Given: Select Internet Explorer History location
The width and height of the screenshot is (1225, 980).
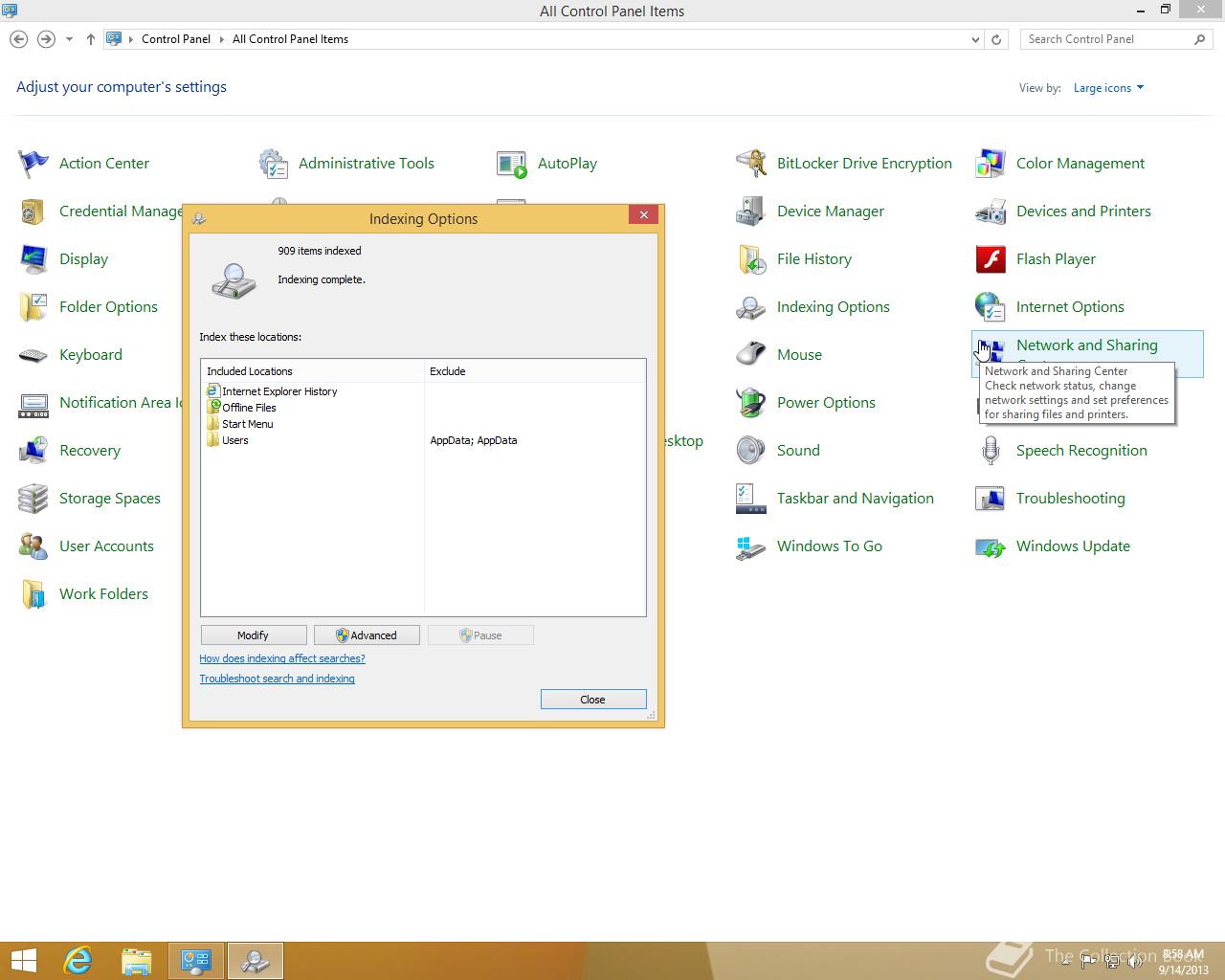Looking at the screenshot, I should point(272,391).
